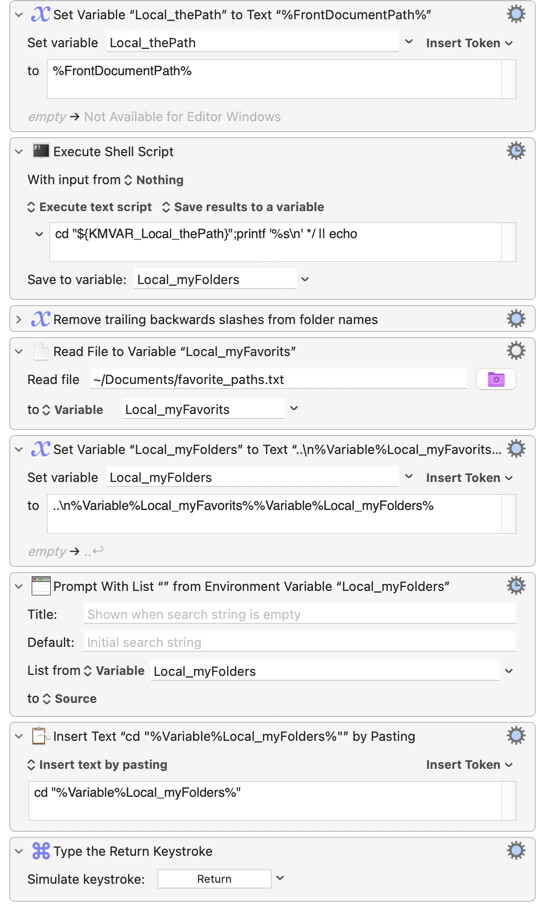The height and width of the screenshot is (906, 543).
Task: Open gear menu of Type the Return Keystroke action
Action: pyautogui.click(x=516, y=851)
